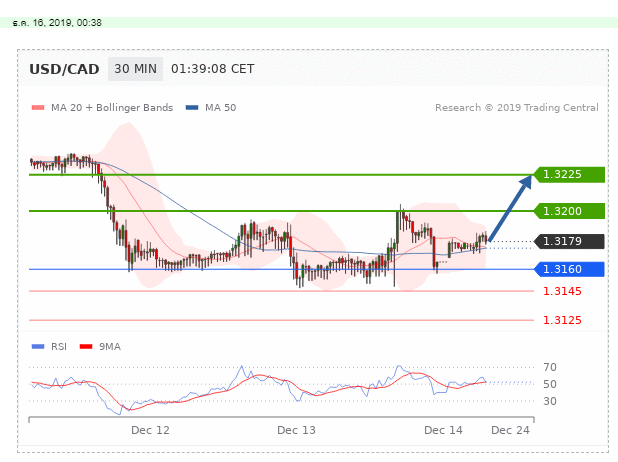Click the 1.3145 red support value
Screen dimensions: 618x462
(x=562, y=291)
